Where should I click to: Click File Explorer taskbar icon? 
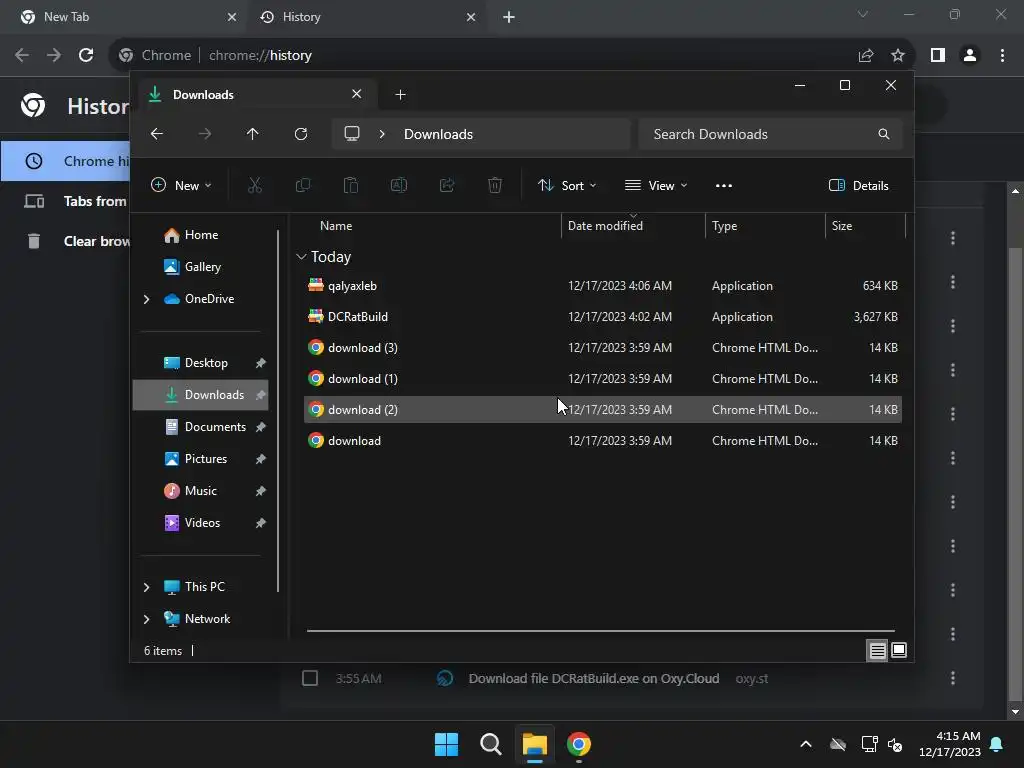tap(534, 744)
